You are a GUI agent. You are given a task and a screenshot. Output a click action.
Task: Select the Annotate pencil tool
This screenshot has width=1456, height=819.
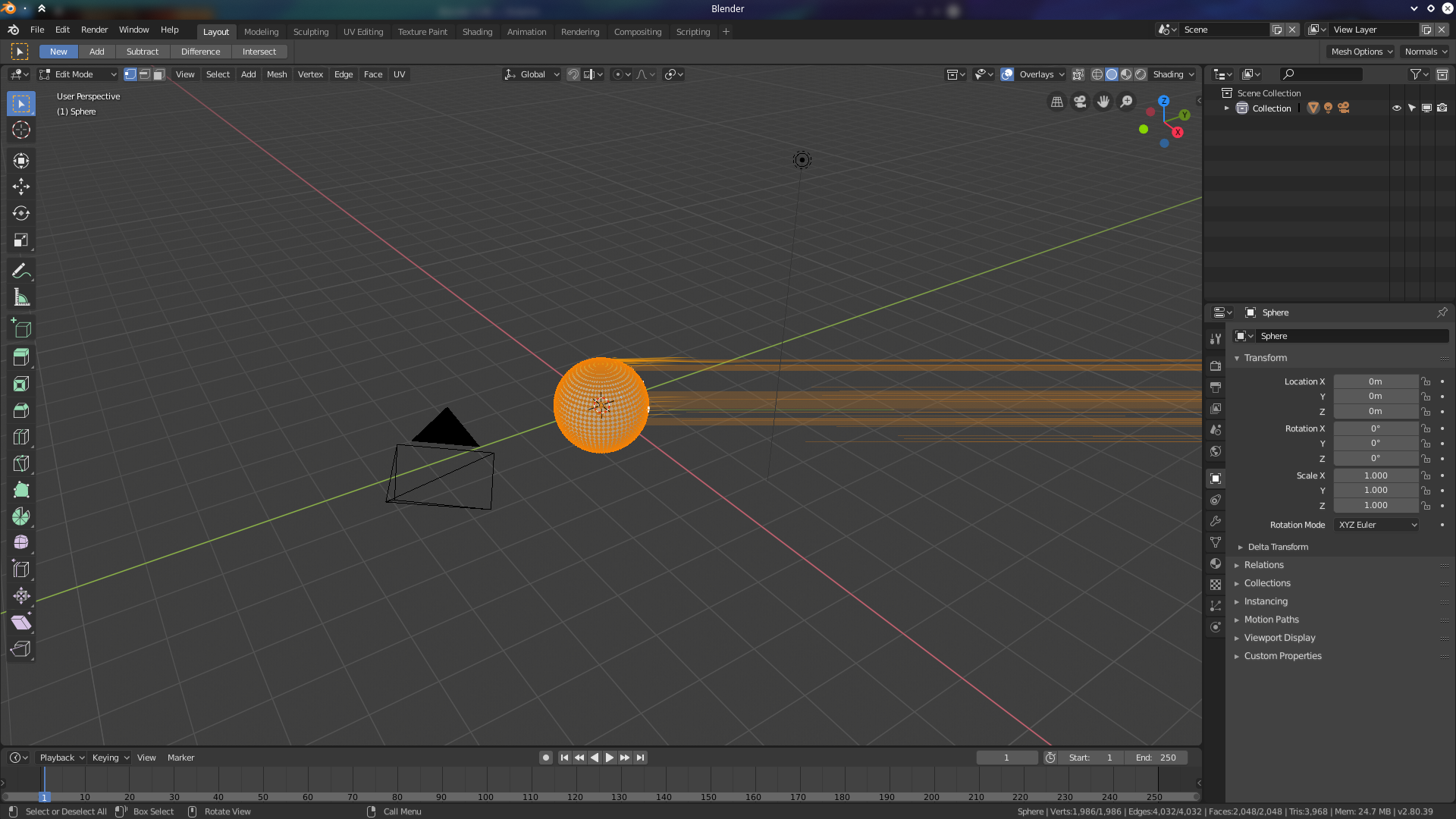point(21,271)
